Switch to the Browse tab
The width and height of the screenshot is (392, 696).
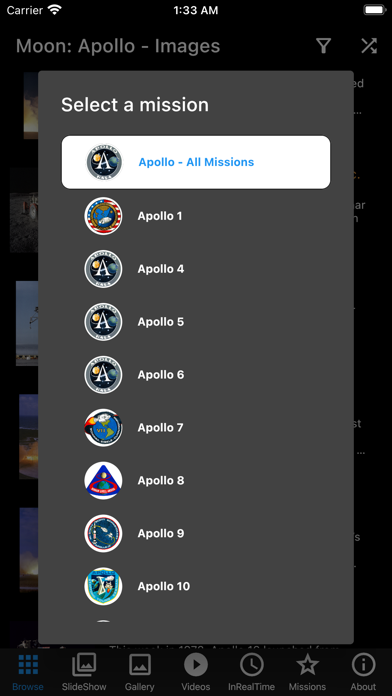pos(28,672)
